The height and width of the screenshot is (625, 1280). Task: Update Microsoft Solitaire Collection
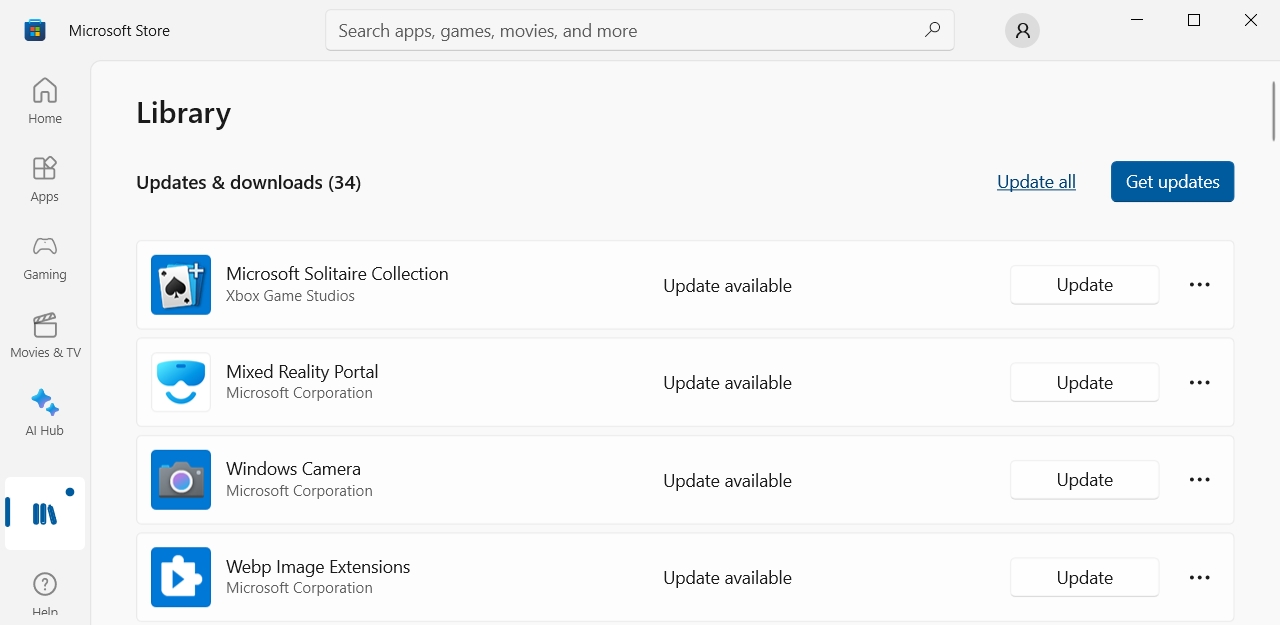pyautogui.click(x=1085, y=285)
